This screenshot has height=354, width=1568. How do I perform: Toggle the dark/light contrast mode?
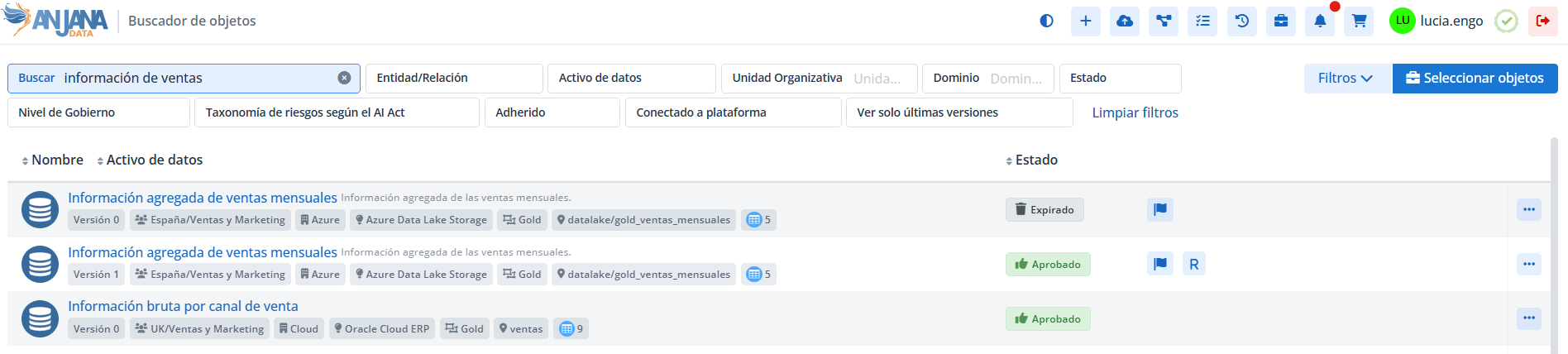pos(1046,21)
